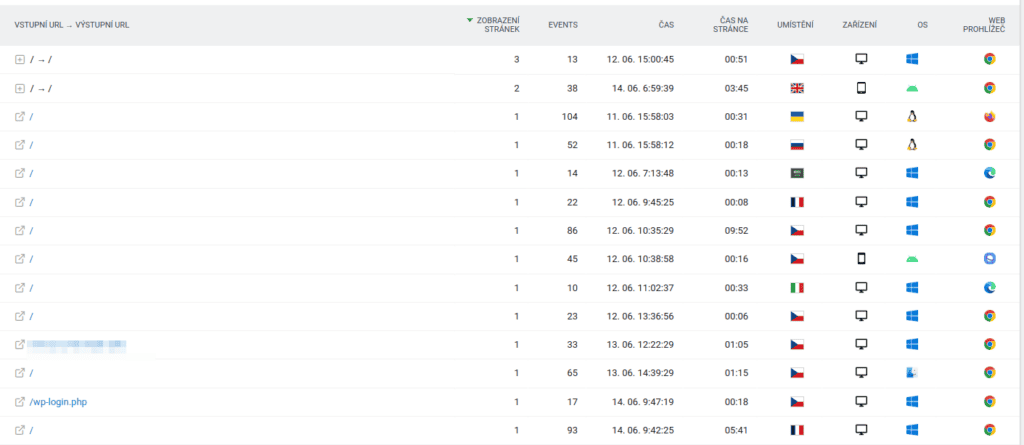Click the Čas na stránce column header

[x=739, y=25]
